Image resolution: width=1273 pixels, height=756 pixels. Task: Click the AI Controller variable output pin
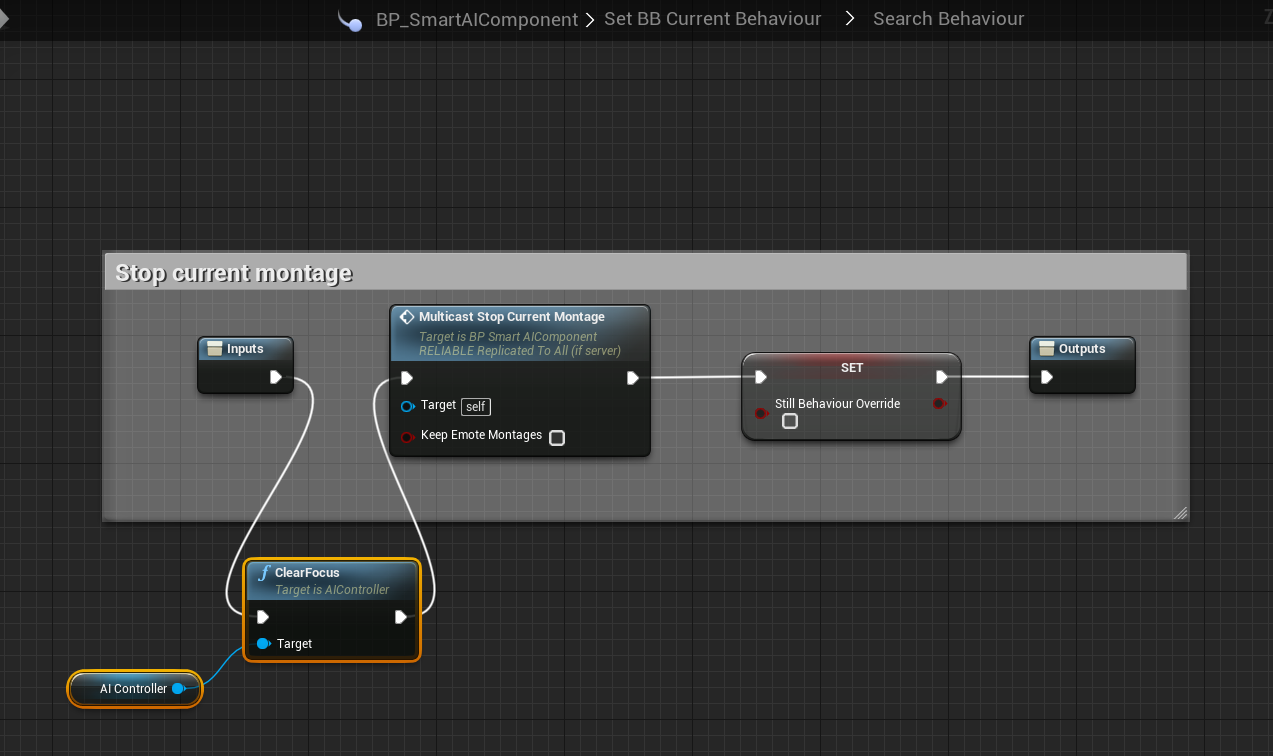tap(178, 689)
